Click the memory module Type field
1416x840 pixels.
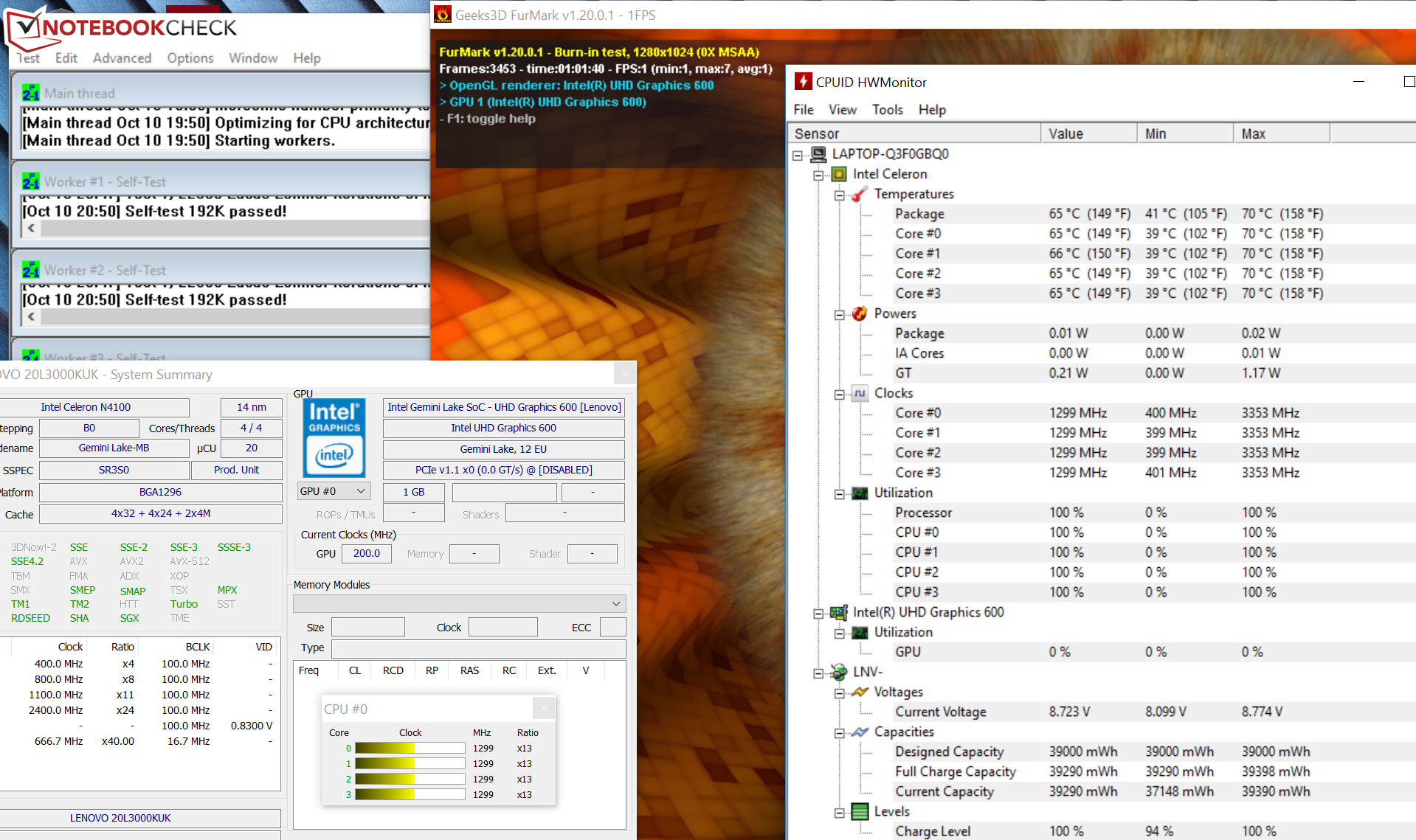(x=478, y=648)
